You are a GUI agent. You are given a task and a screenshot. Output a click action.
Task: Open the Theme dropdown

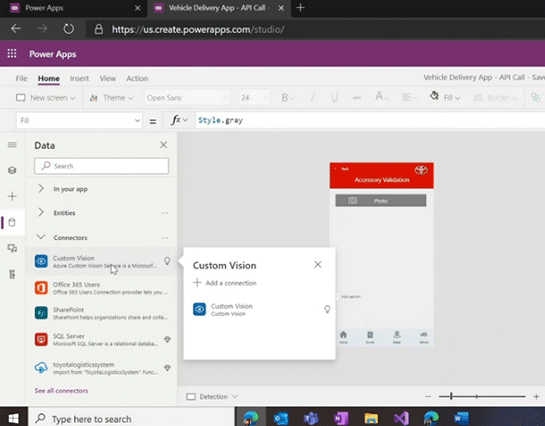click(111, 98)
